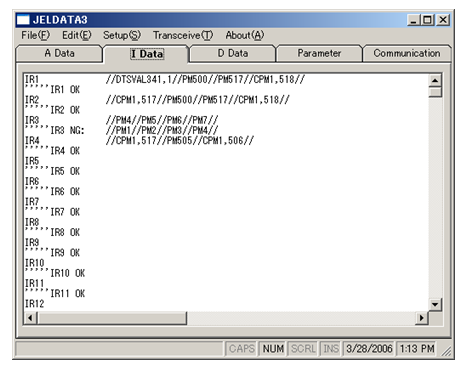Minimize the JELDATA3 window
This screenshot has height=370, width=468.
413,20
